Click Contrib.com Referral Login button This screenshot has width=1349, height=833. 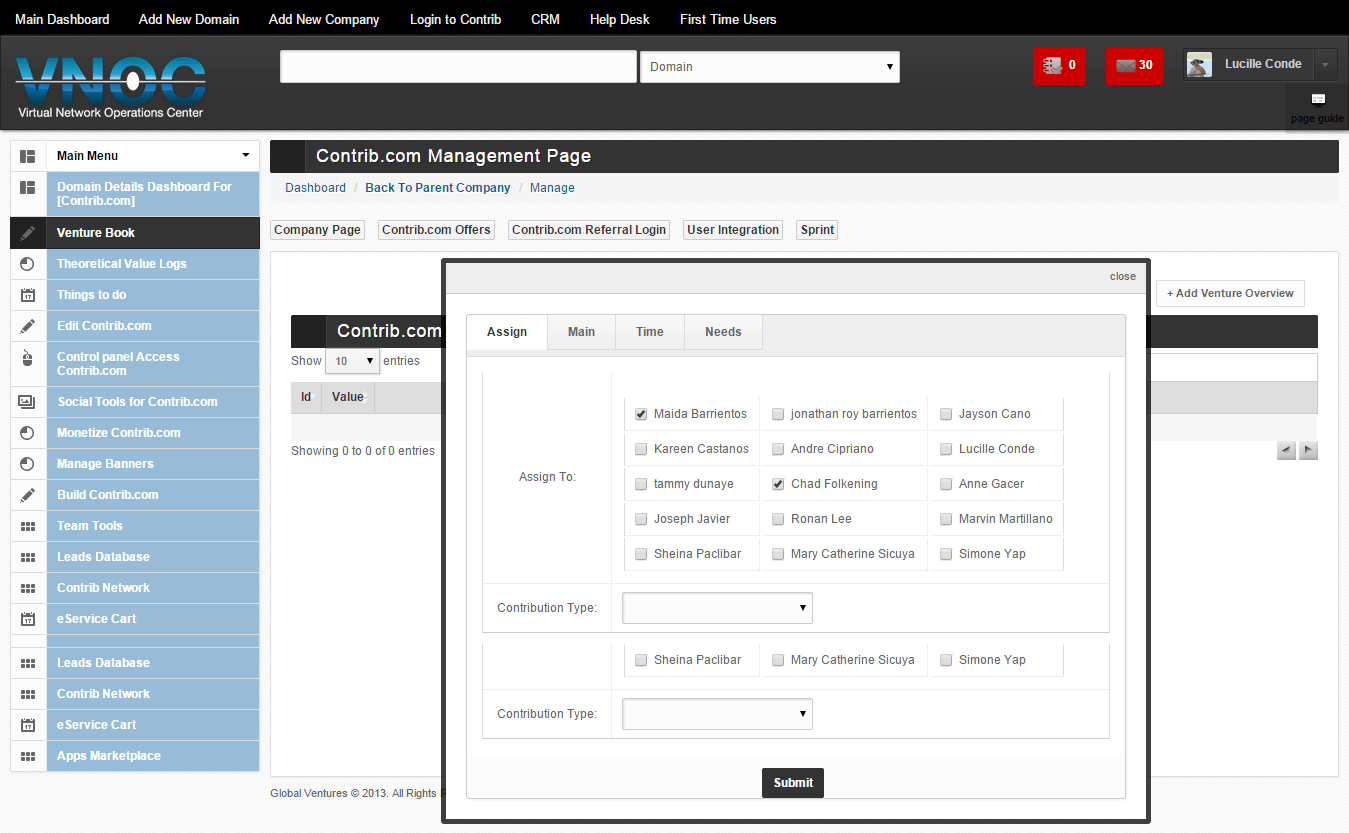pos(589,230)
